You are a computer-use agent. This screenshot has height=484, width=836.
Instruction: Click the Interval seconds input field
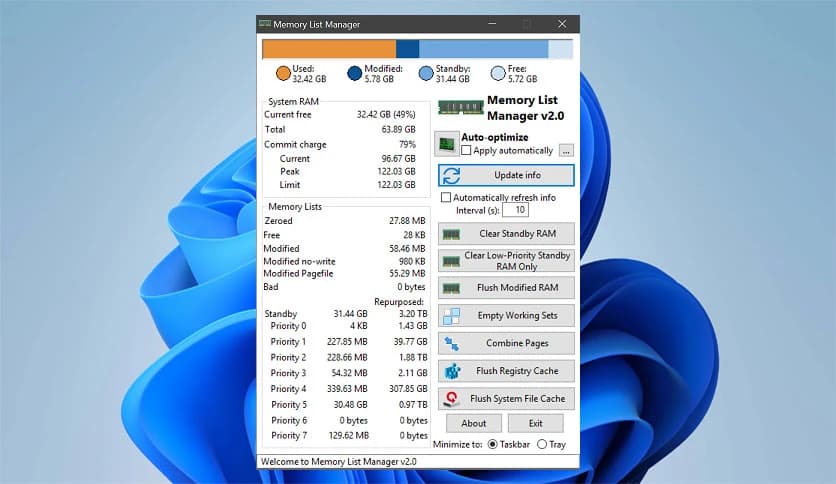point(516,210)
